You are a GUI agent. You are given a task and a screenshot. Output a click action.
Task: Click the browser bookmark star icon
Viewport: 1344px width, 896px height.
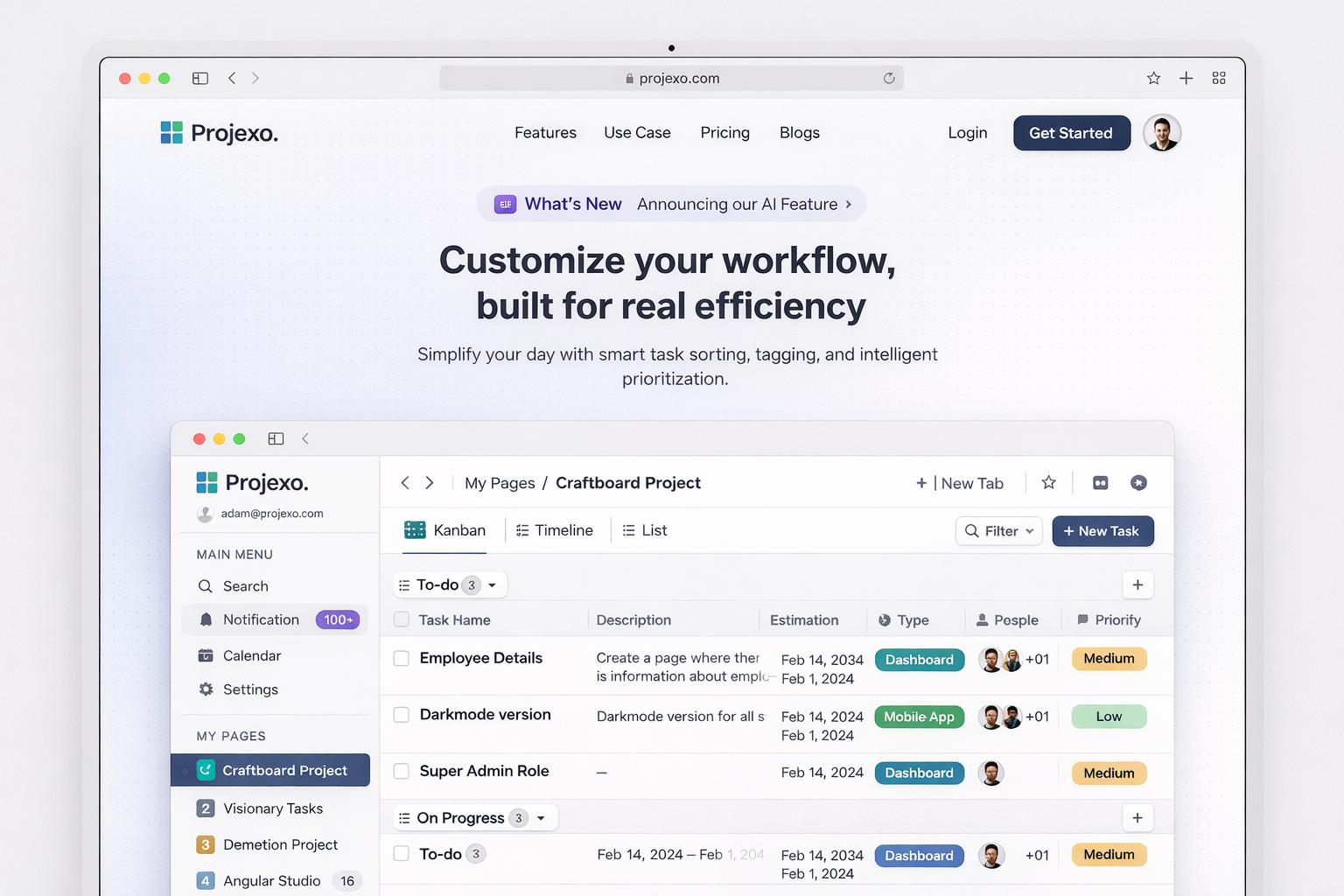coord(1153,79)
